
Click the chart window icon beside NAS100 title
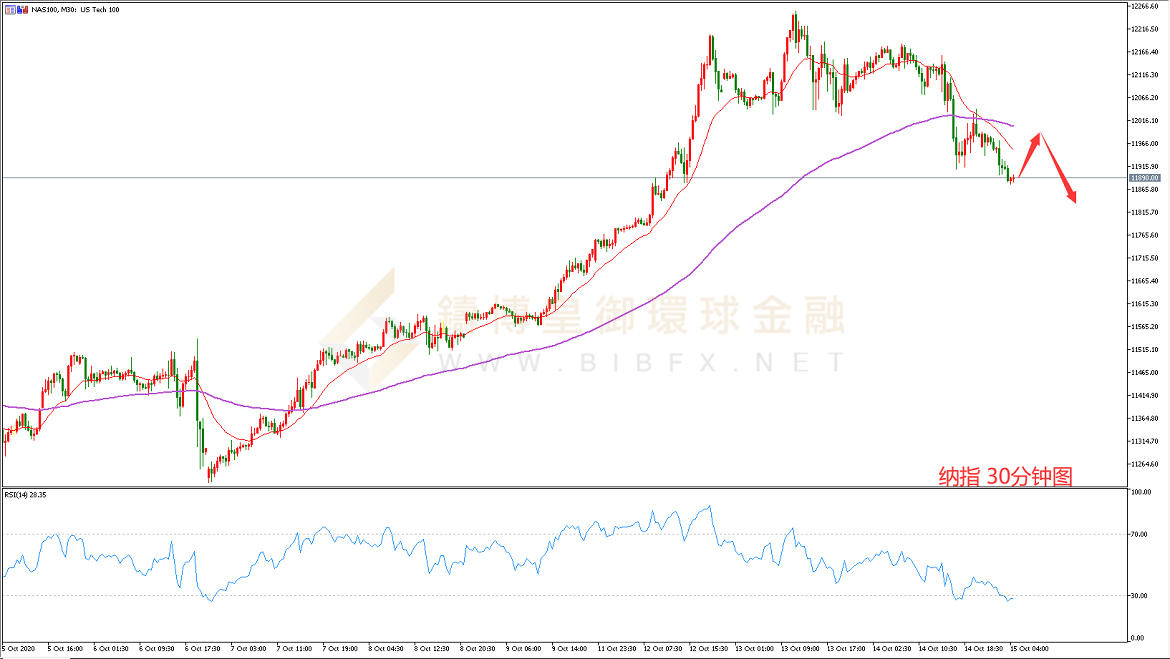pos(9,8)
